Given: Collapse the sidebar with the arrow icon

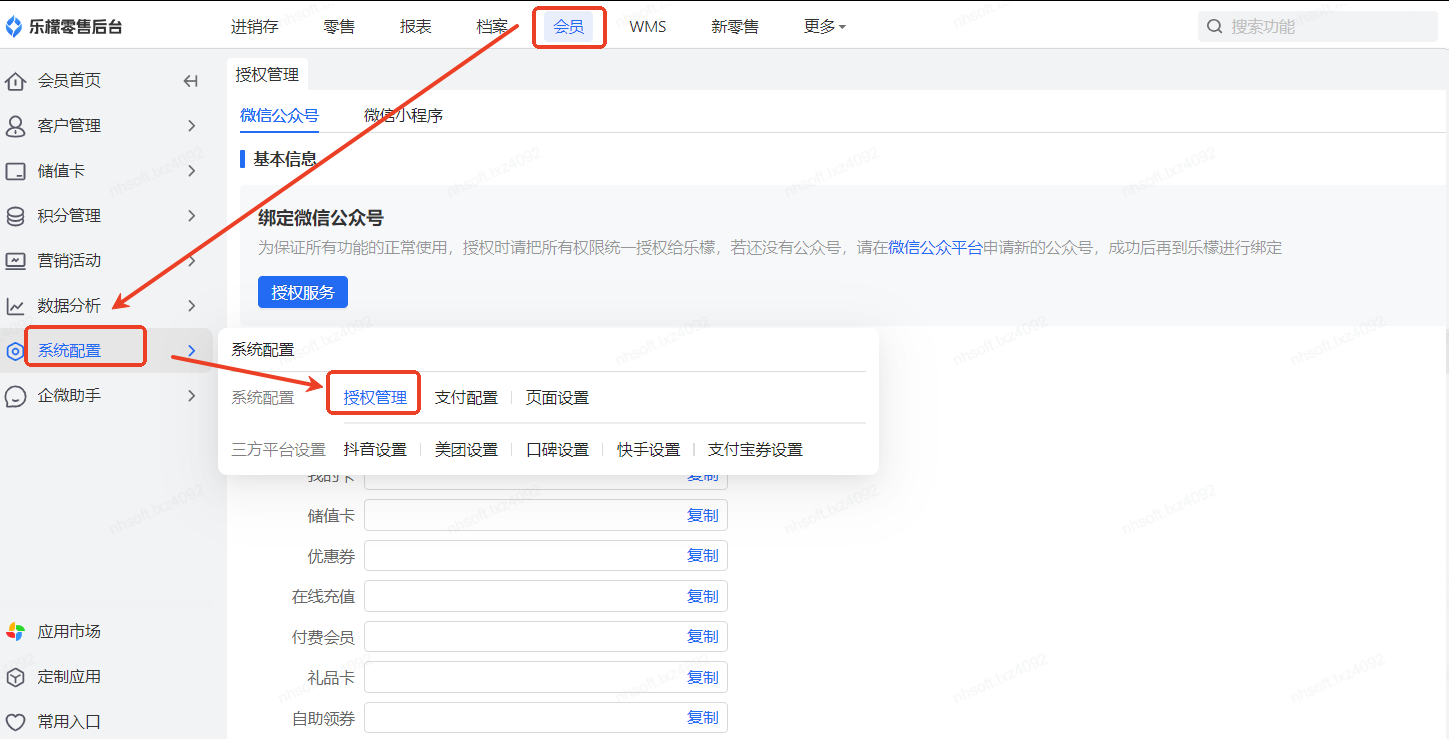Looking at the screenshot, I should (x=191, y=81).
